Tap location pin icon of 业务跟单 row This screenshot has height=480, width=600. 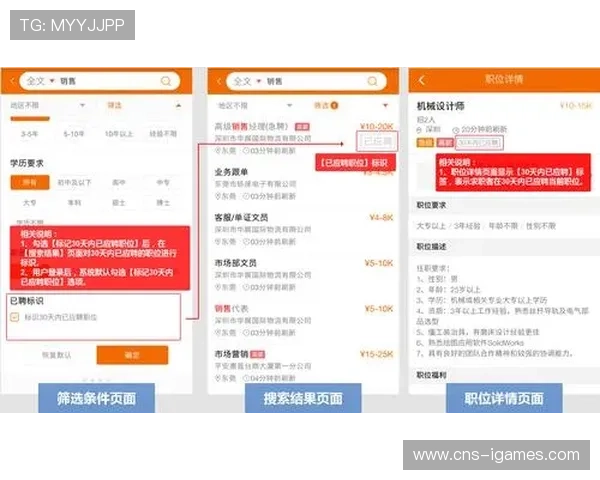tap(218, 196)
